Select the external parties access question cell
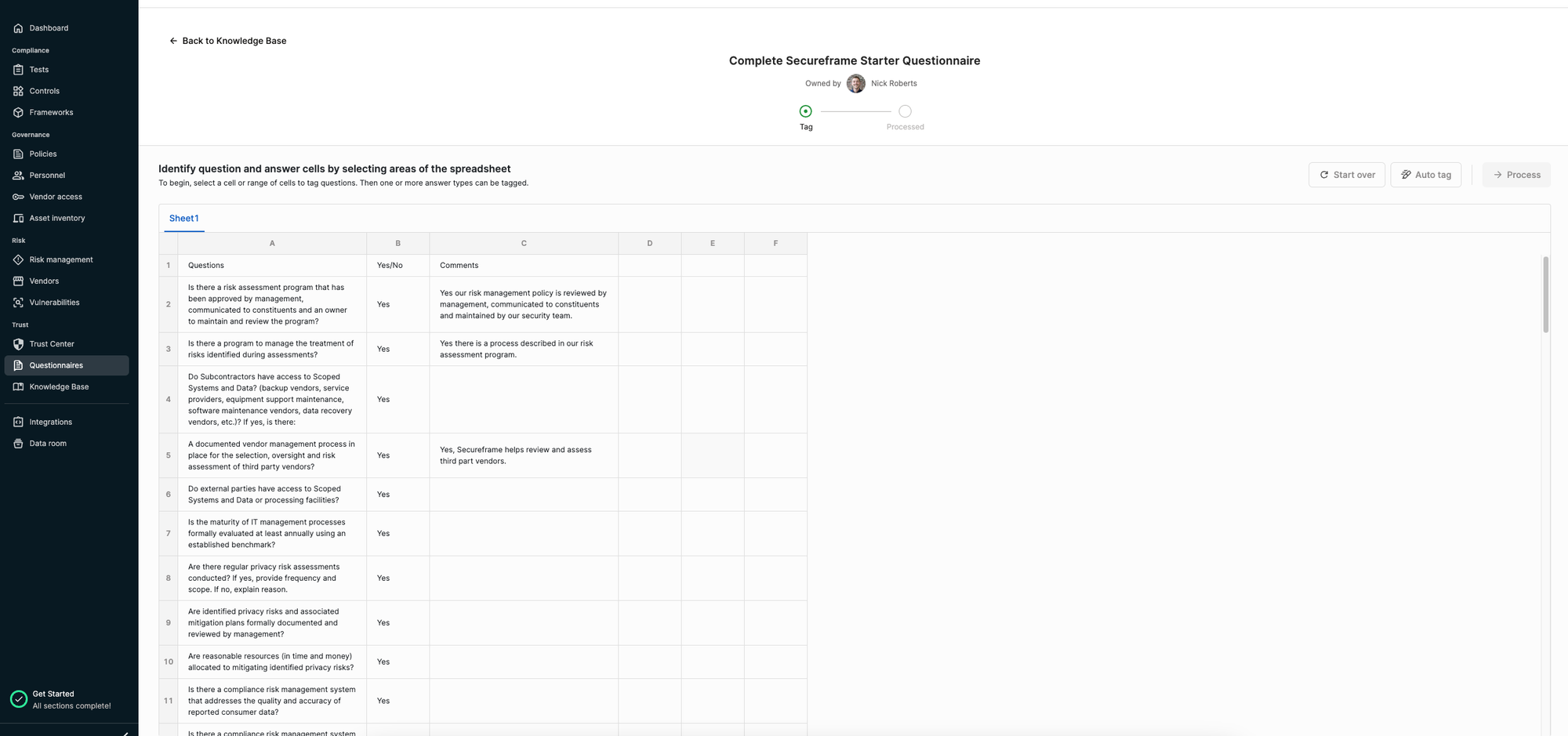 (x=272, y=495)
